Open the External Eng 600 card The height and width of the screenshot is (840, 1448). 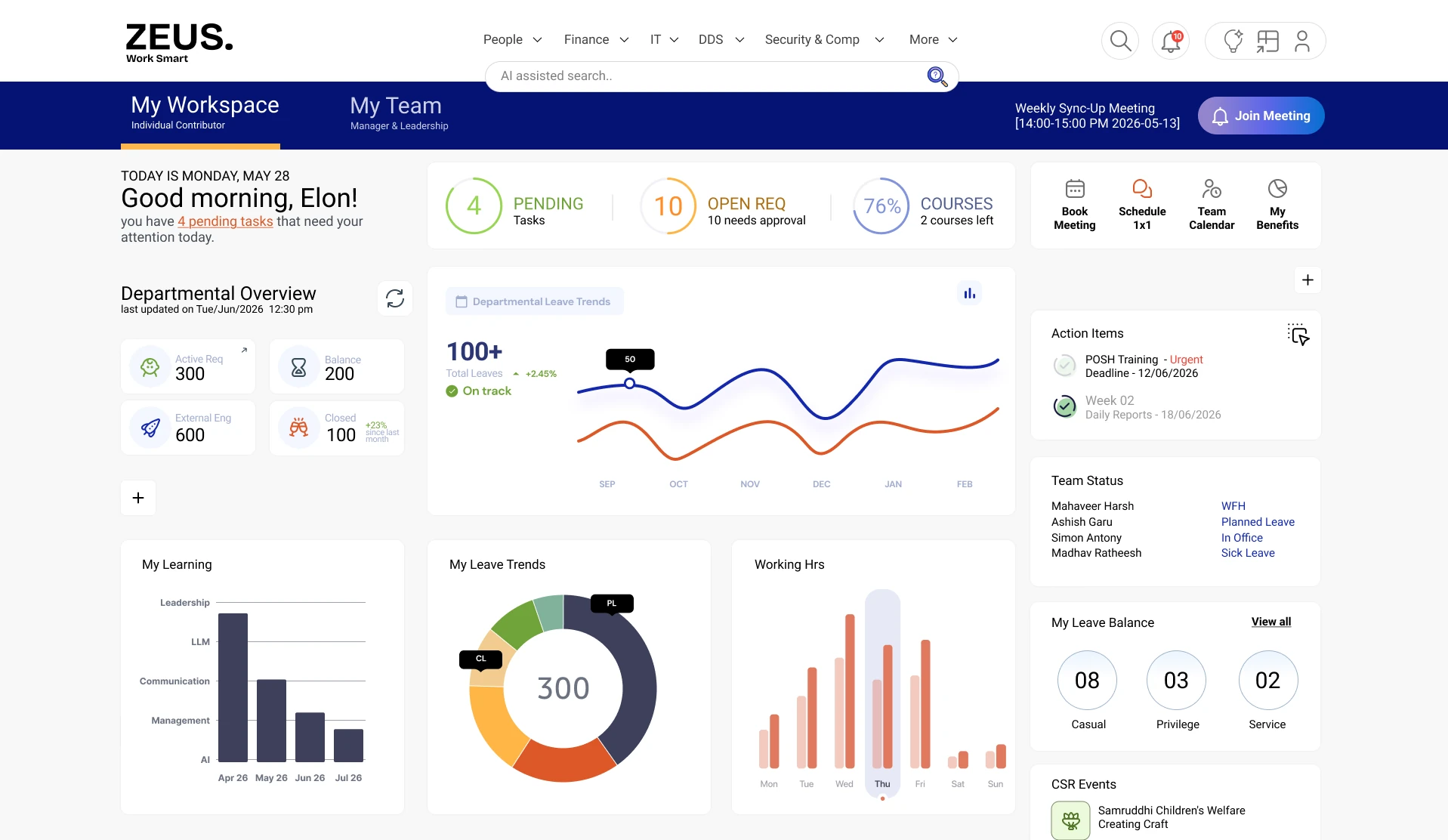tap(188, 428)
